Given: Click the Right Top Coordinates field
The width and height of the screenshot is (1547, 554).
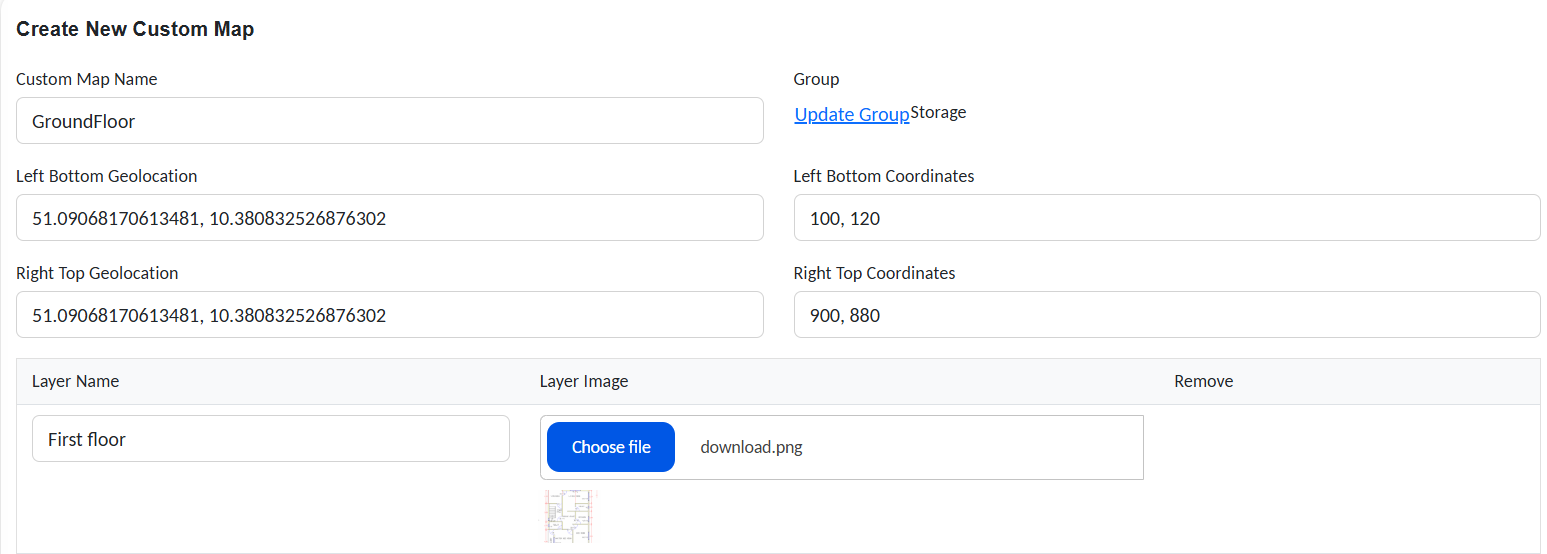Looking at the screenshot, I should [x=1166, y=315].
